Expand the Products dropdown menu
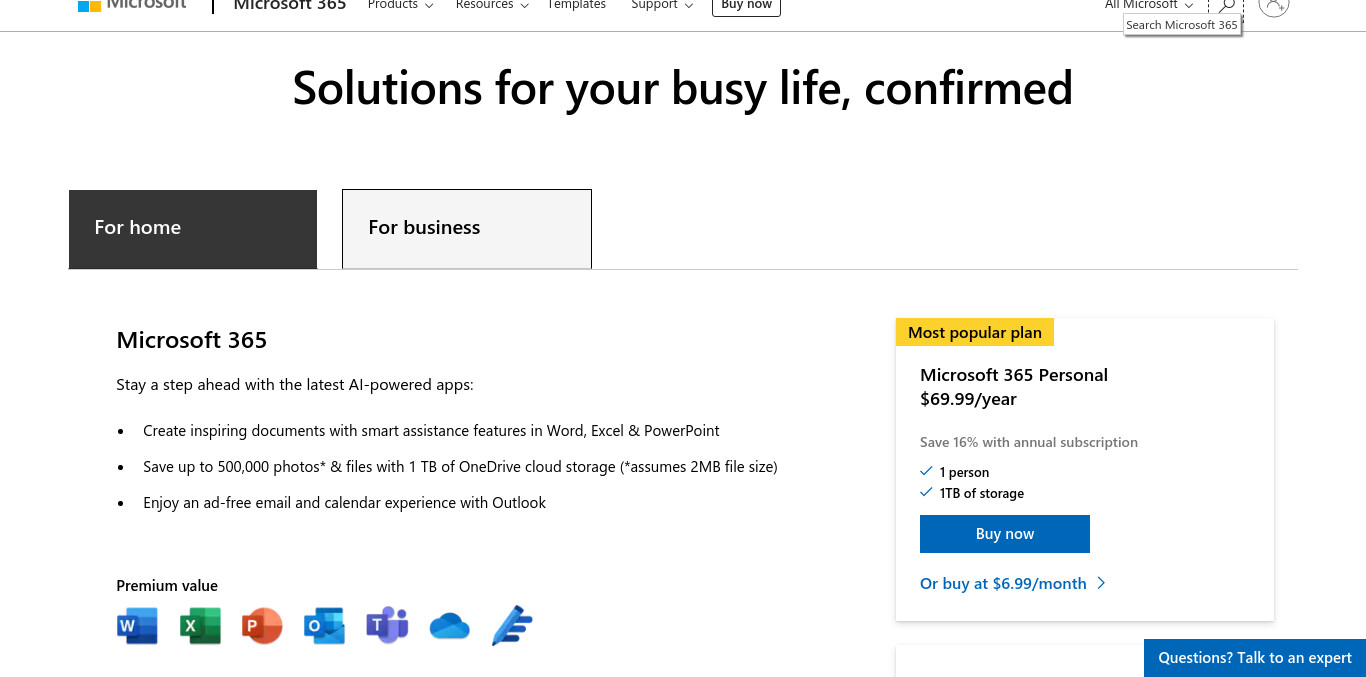 click(x=400, y=5)
